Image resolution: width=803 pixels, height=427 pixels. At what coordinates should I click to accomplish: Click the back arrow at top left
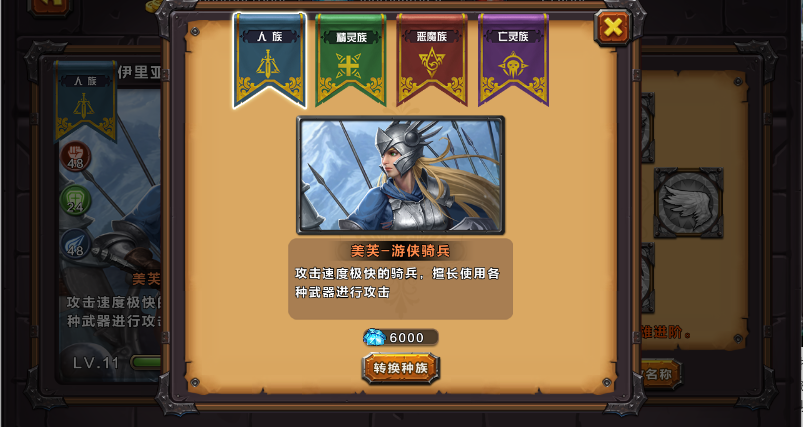tap(50, 6)
